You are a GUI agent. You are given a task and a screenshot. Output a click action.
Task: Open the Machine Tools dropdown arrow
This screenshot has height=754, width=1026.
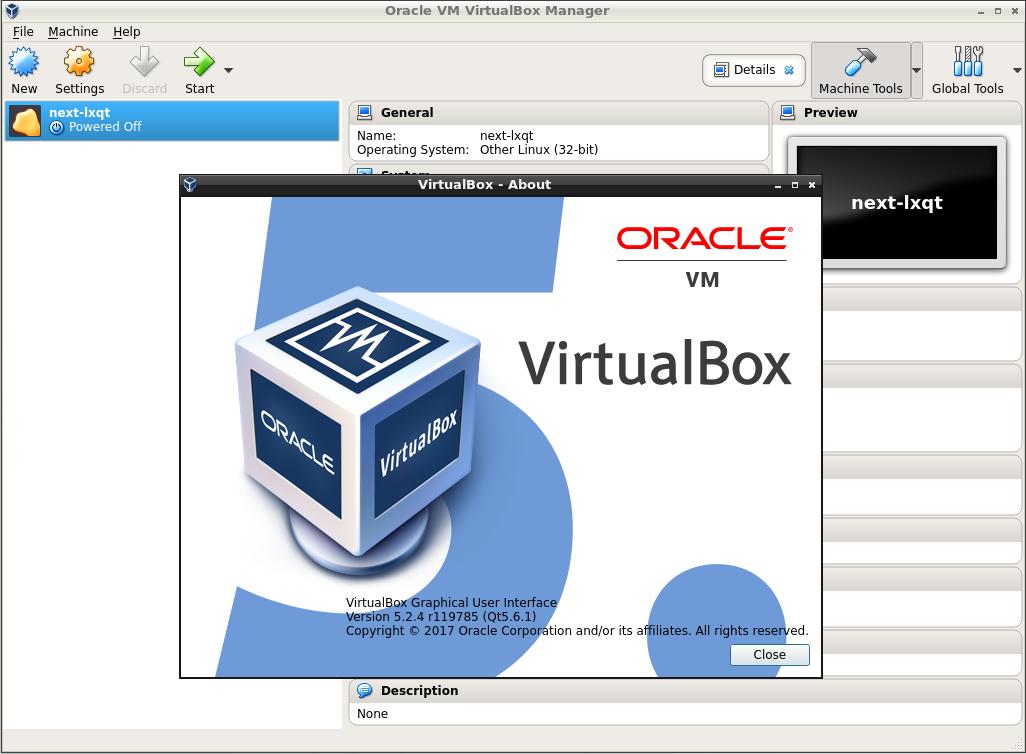(x=917, y=70)
